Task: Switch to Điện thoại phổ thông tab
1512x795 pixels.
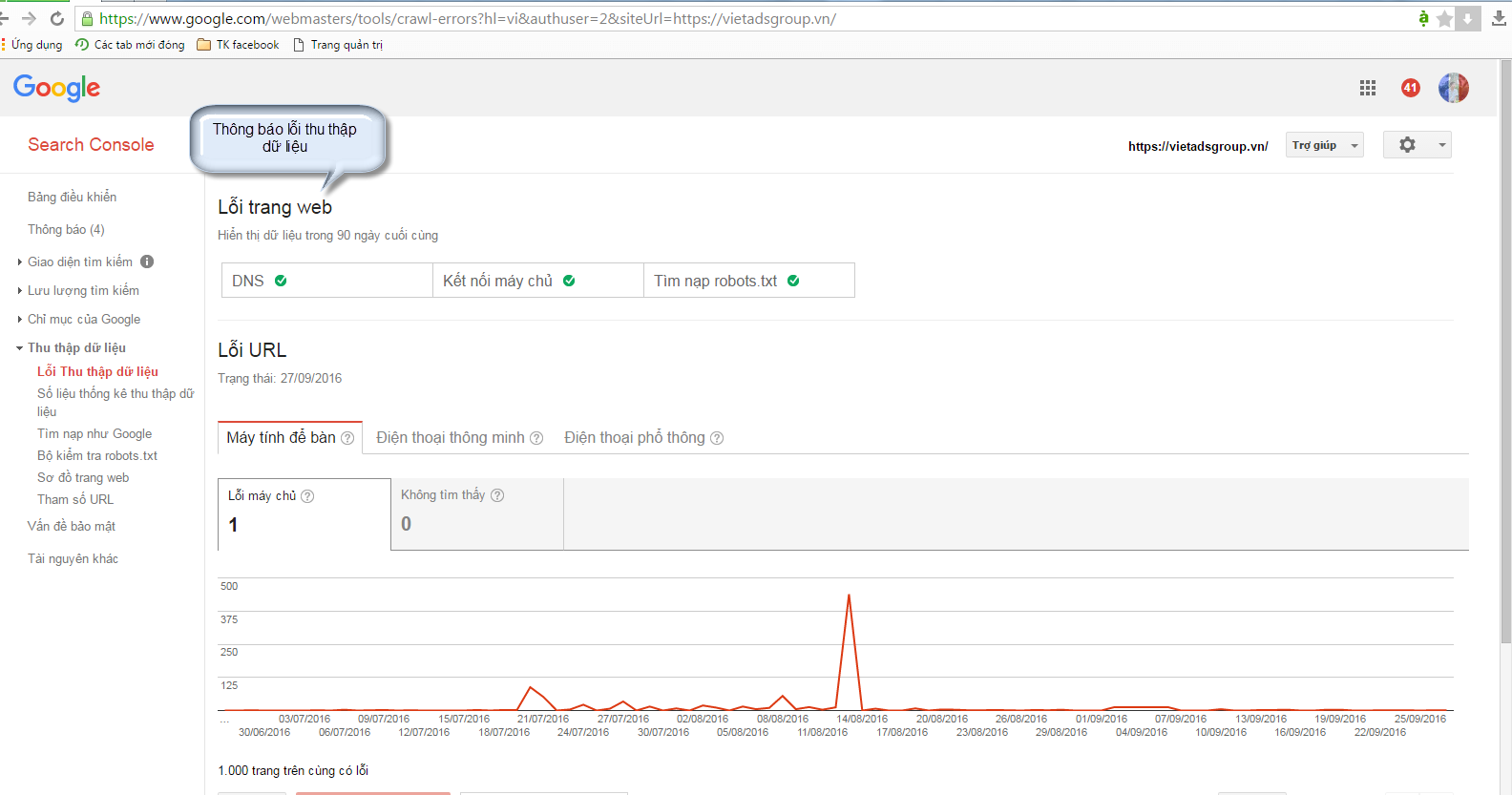Action: [635, 438]
